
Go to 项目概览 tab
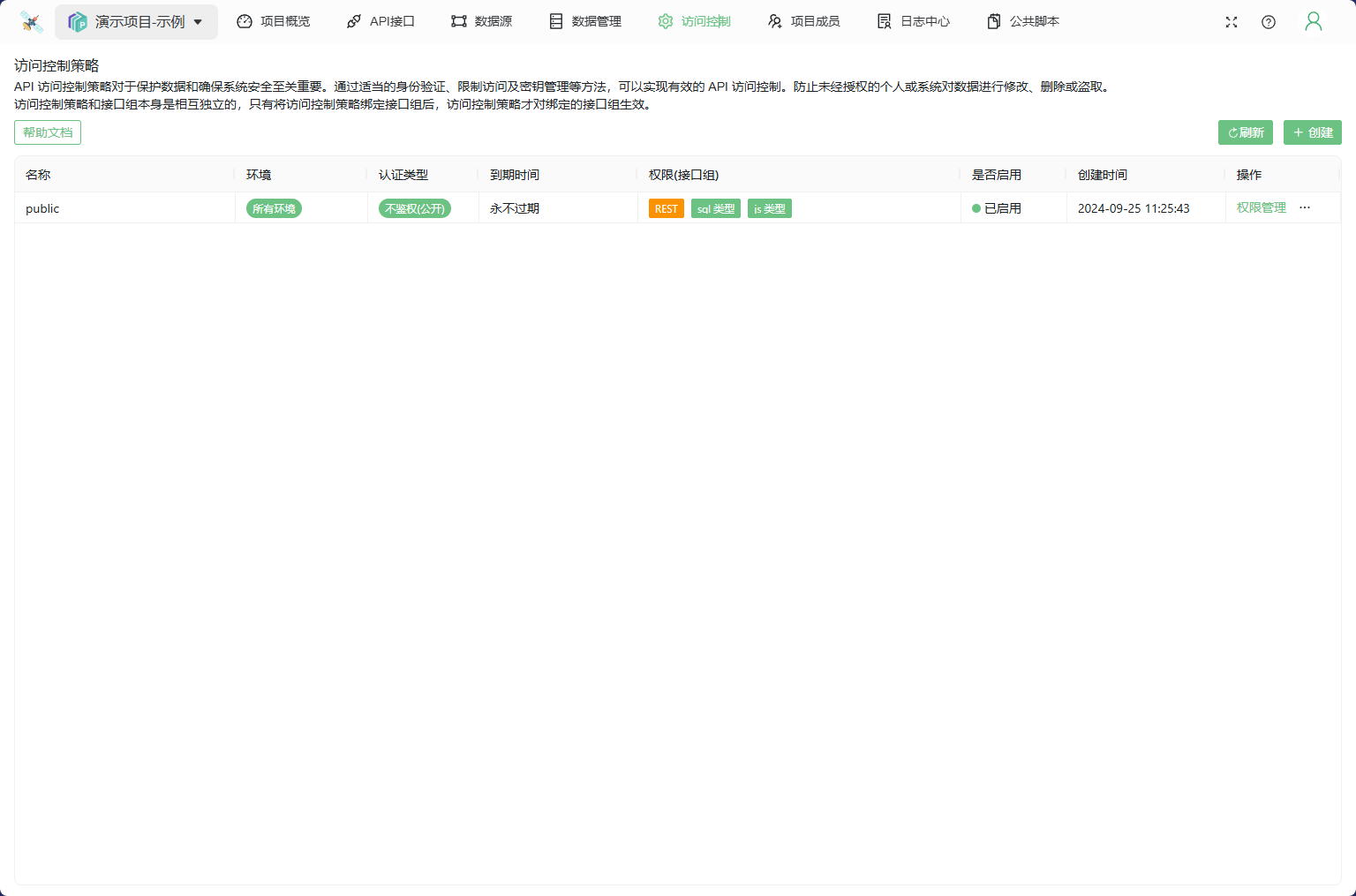pyautogui.click(x=274, y=21)
